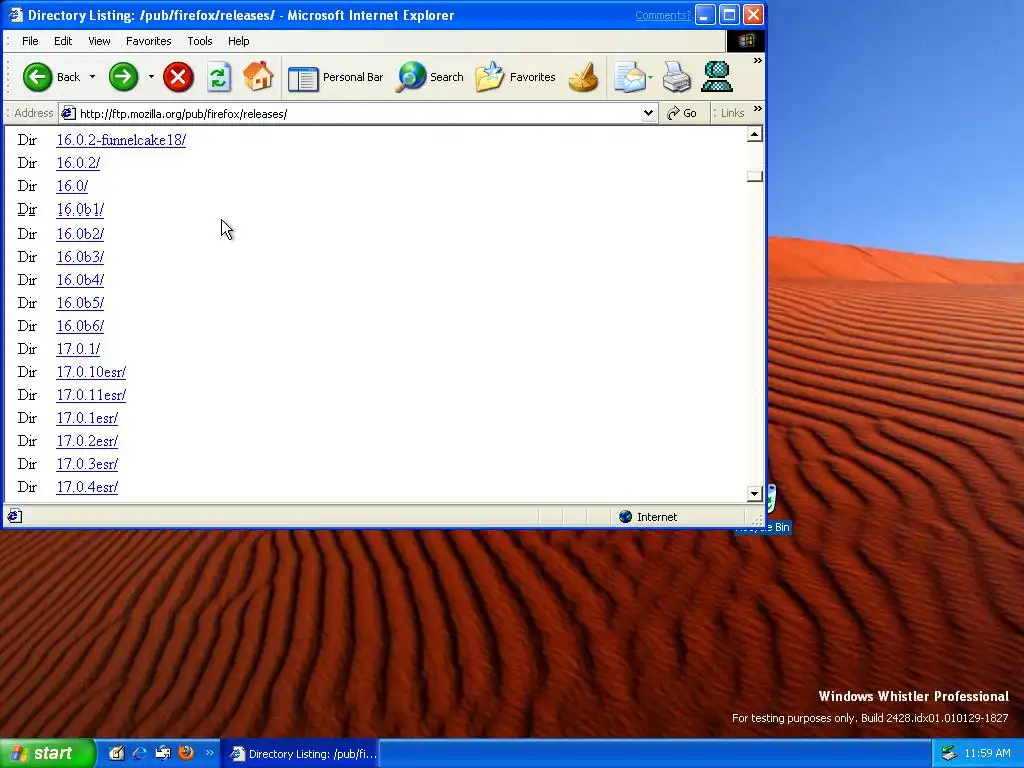Click the Go button

[682, 114]
